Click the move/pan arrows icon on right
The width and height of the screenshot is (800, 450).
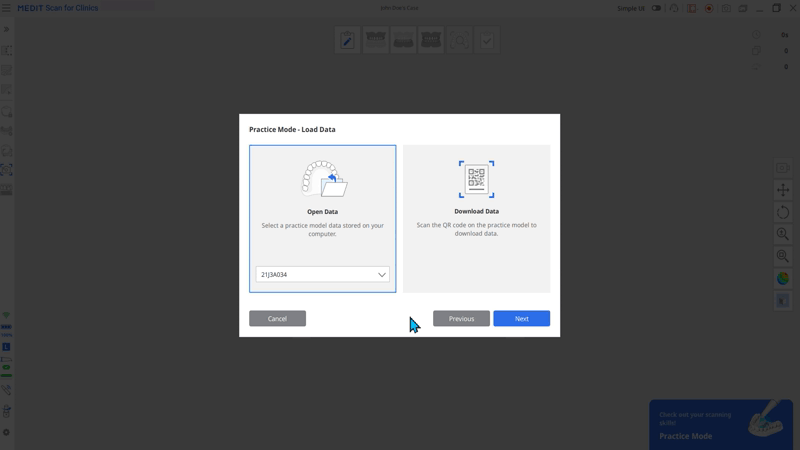point(783,190)
